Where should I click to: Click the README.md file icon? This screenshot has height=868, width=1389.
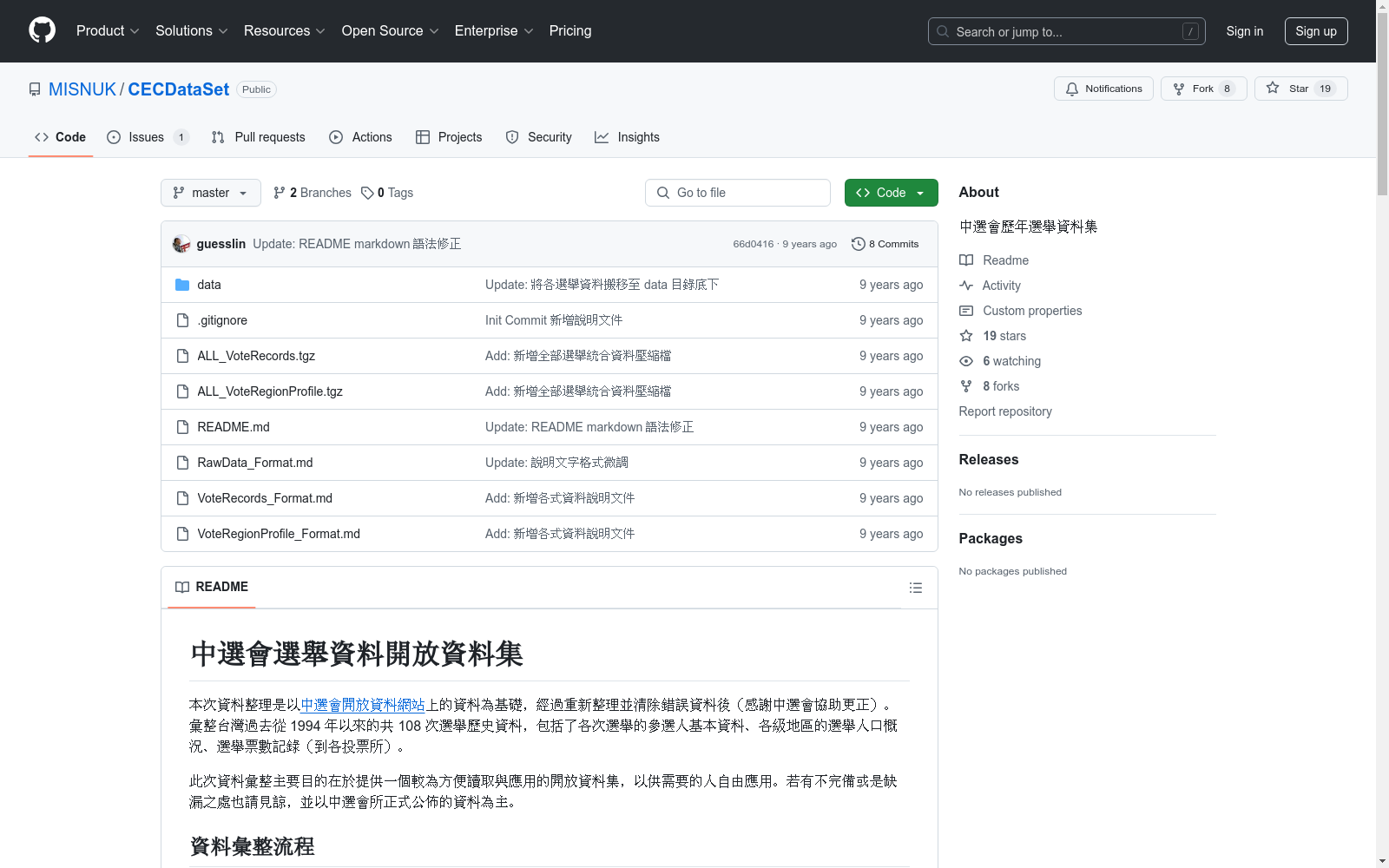pos(182,427)
